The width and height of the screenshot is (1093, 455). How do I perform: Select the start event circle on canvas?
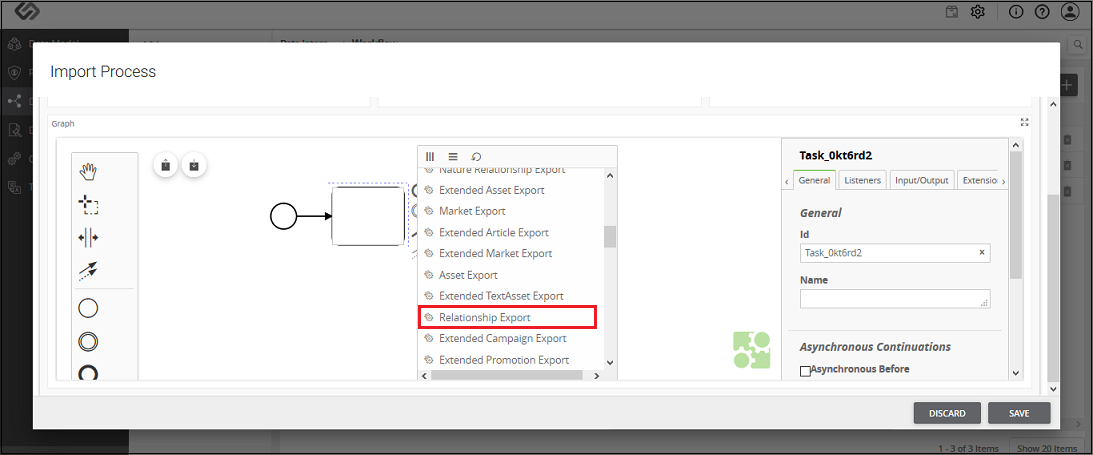click(x=283, y=216)
